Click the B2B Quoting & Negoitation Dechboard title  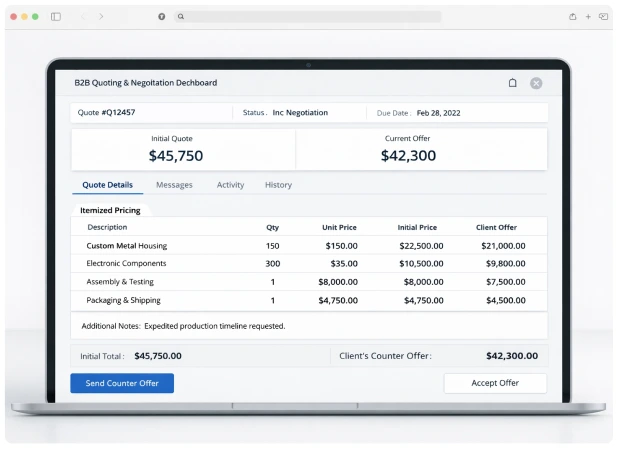[145, 83]
